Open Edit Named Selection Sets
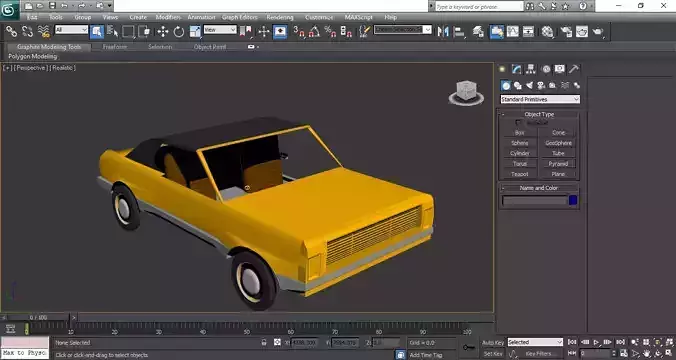 click(365, 31)
